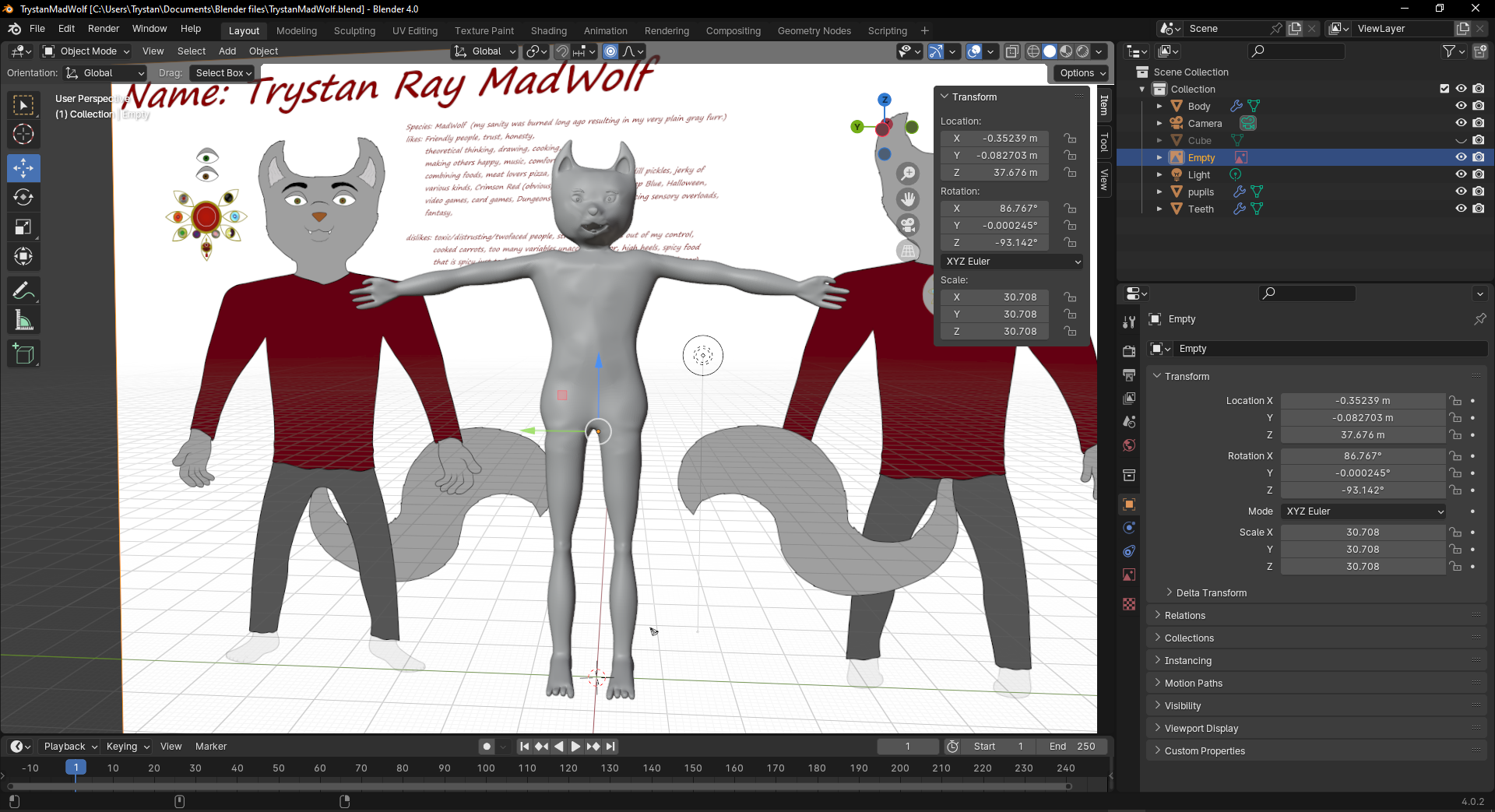Open the Render menu
Image resolution: width=1495 pixels, height=812 pixels.
[104, 29]
